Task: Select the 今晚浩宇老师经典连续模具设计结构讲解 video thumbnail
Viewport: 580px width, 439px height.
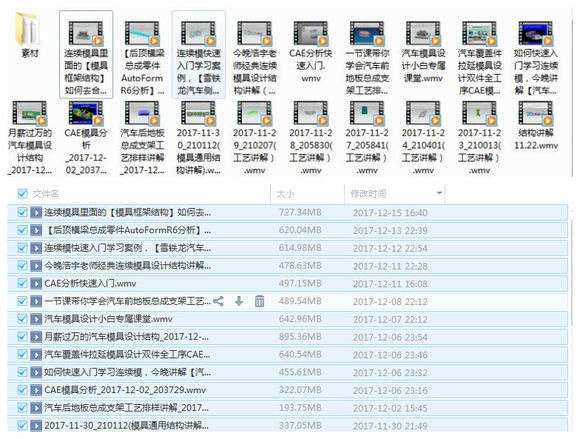Action: click(x=254, y=33)
